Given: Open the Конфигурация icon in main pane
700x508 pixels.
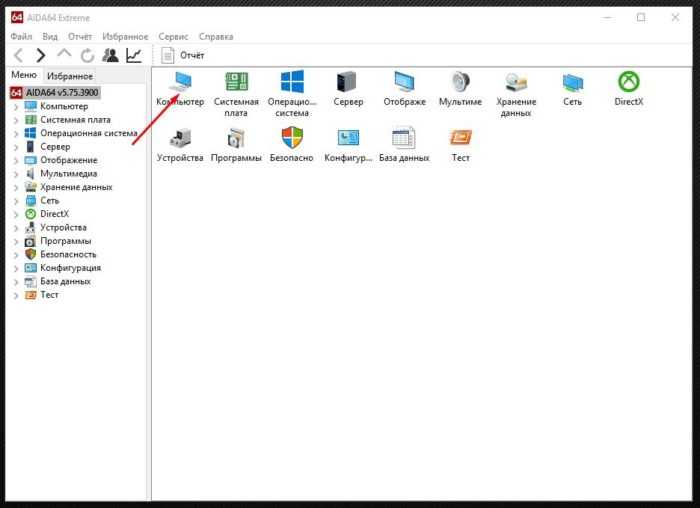Looking at the screenshot, I should click(x=348, y=137).
